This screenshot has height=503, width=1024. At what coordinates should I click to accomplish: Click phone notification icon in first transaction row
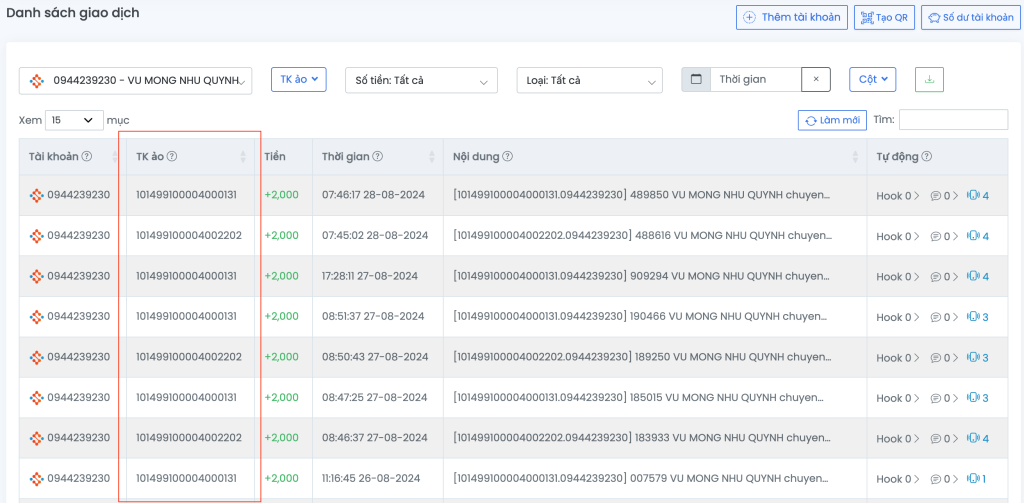point(972,196)
